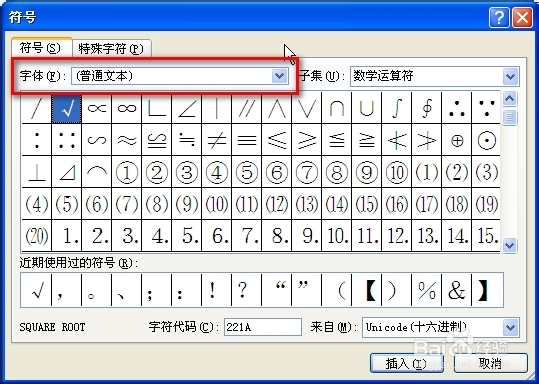This screenshot has width=539, height=384.
Task: Select circled number 5 symbol
Action: (x=246, y=172)
